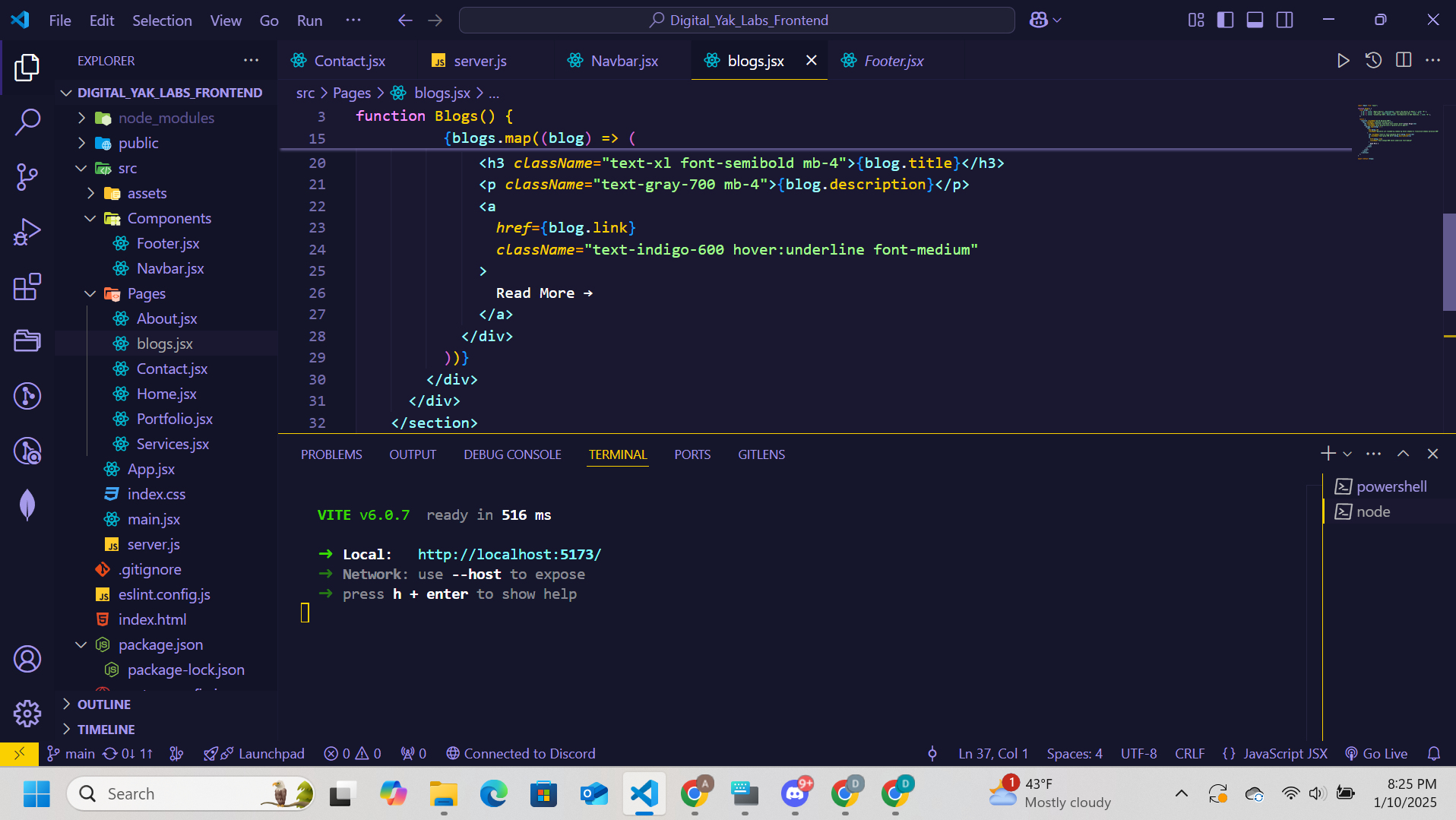This screenshot has width=1456, height=820.
Task: Select the powershell terminal instance
Action: [1390, 486]
